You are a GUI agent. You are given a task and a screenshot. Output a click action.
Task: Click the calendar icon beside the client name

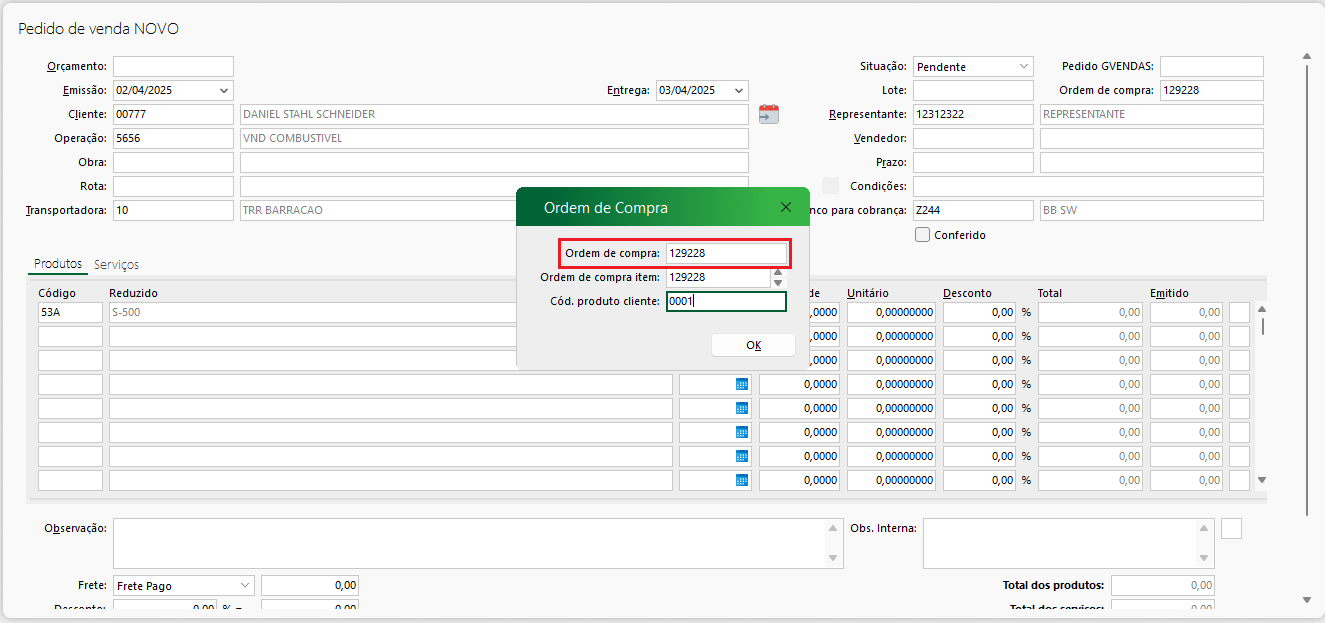pos(768,114)
